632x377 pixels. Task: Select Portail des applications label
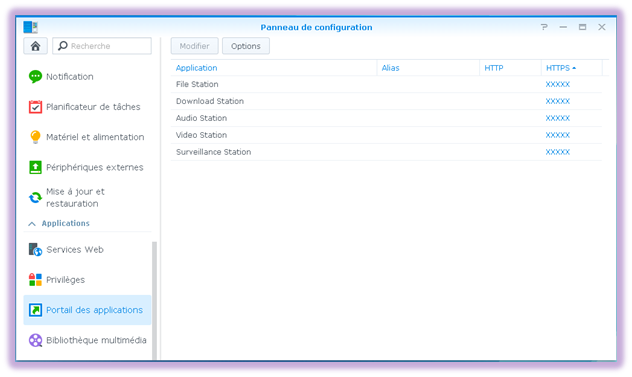click(x=94, y=310)
